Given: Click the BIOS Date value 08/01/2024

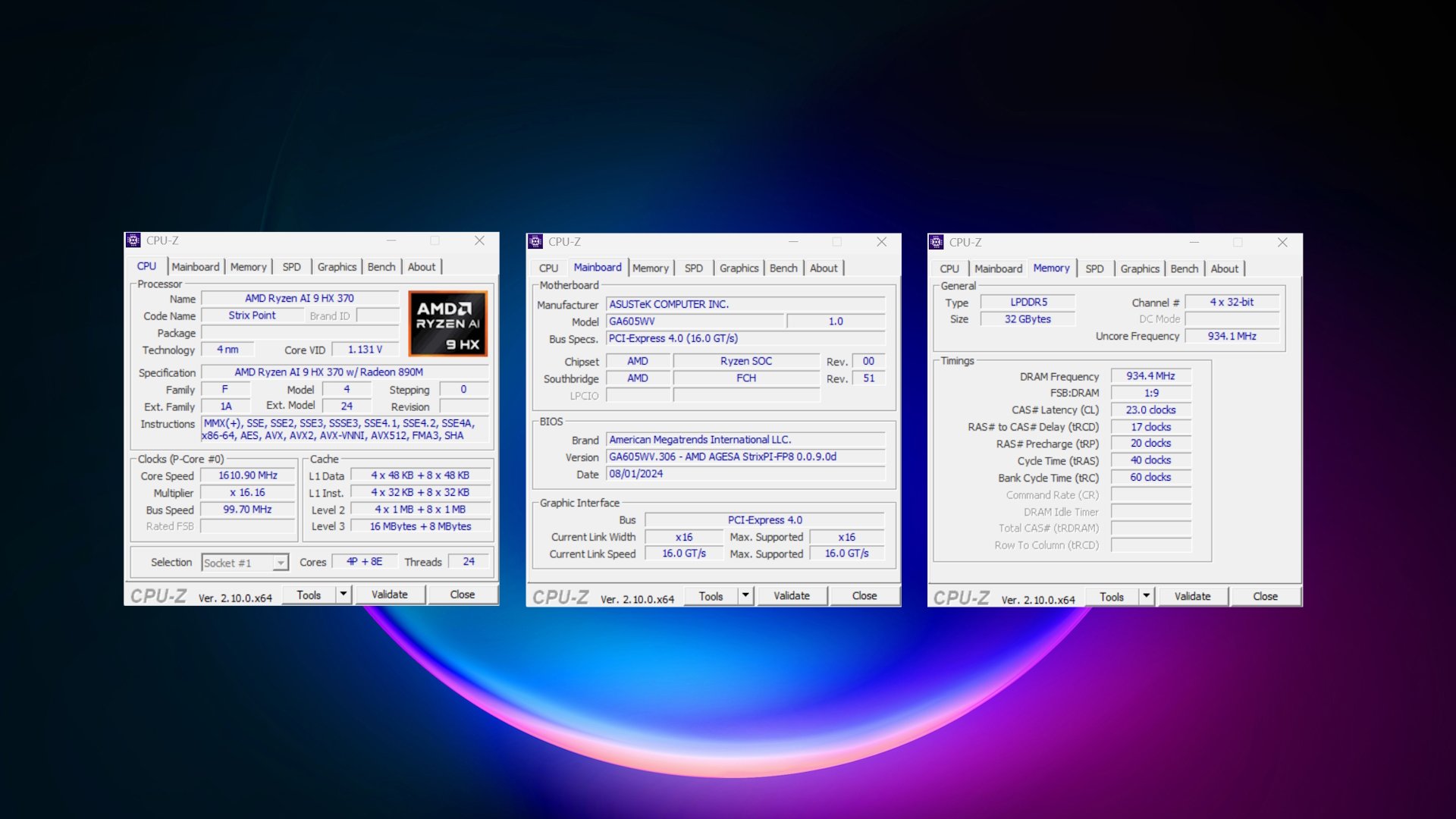Looking at the screenshot, I should (745, 474).
